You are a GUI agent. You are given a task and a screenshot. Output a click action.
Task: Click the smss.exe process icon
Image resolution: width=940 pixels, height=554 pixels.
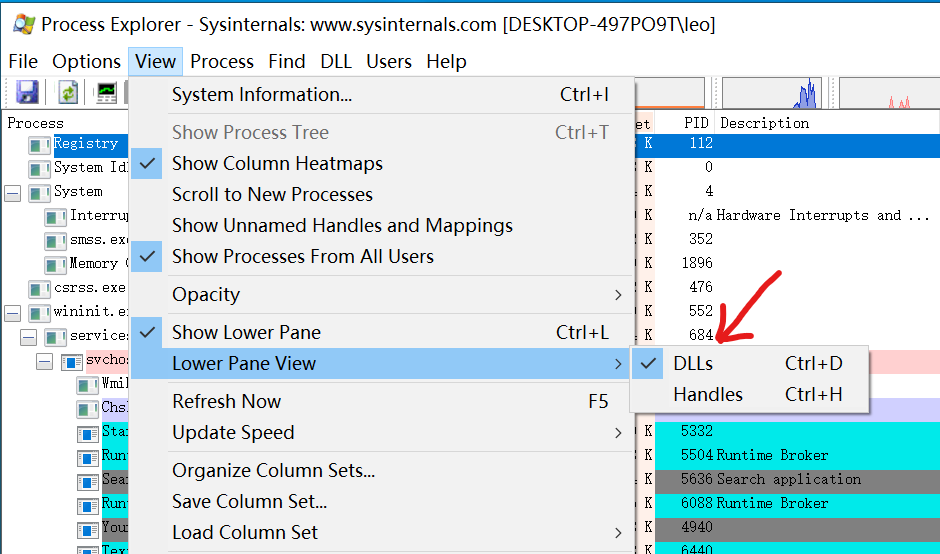click(x=56, y=241)
